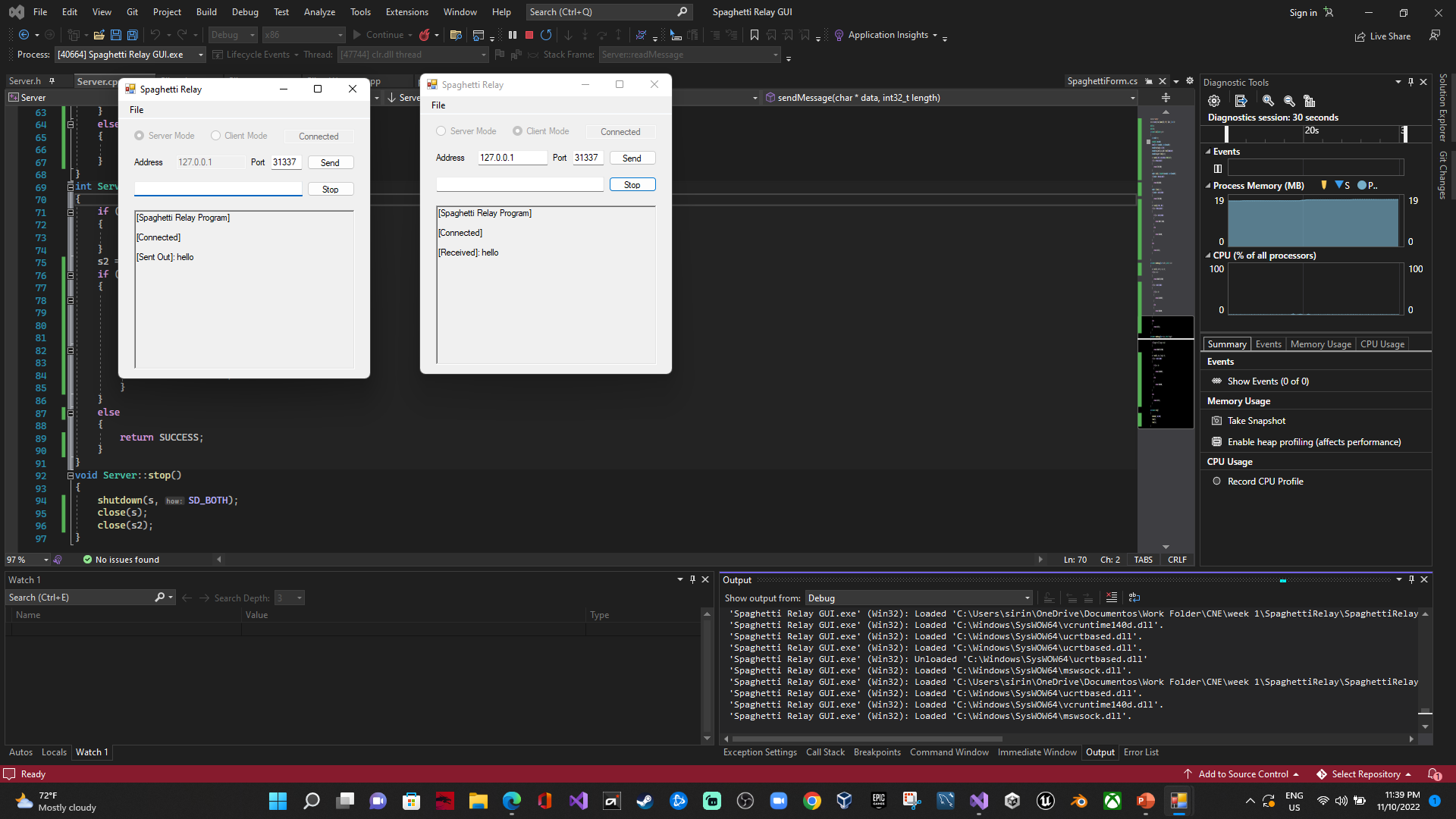This screenshot has width=1456, height=819.
Task: Open the Extensions menu
Action: pos(407,12)
